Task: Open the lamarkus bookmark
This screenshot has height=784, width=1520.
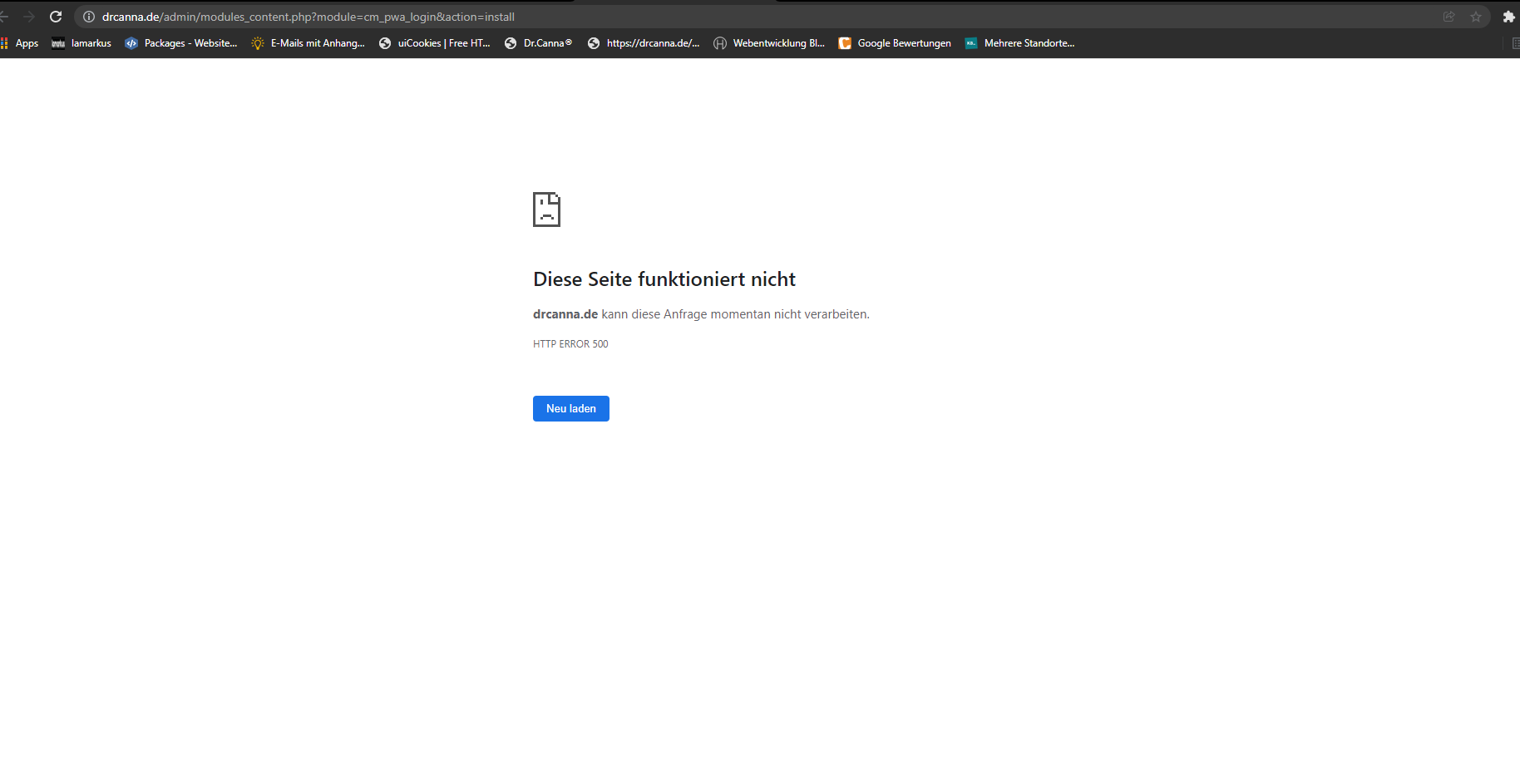Action: point(81,43)
